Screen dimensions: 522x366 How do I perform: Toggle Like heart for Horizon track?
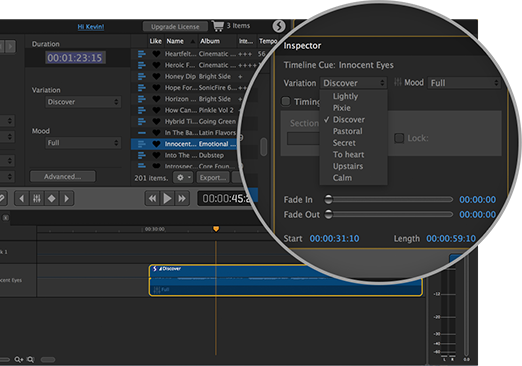(156, 99)
